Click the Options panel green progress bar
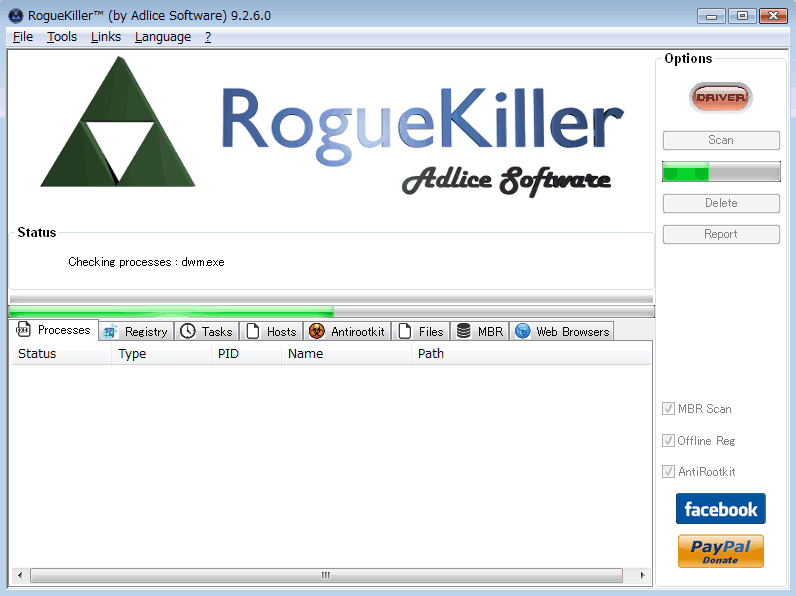Viewport: 796px width, 596px height. pyautogui.click(x=721, y=172)
